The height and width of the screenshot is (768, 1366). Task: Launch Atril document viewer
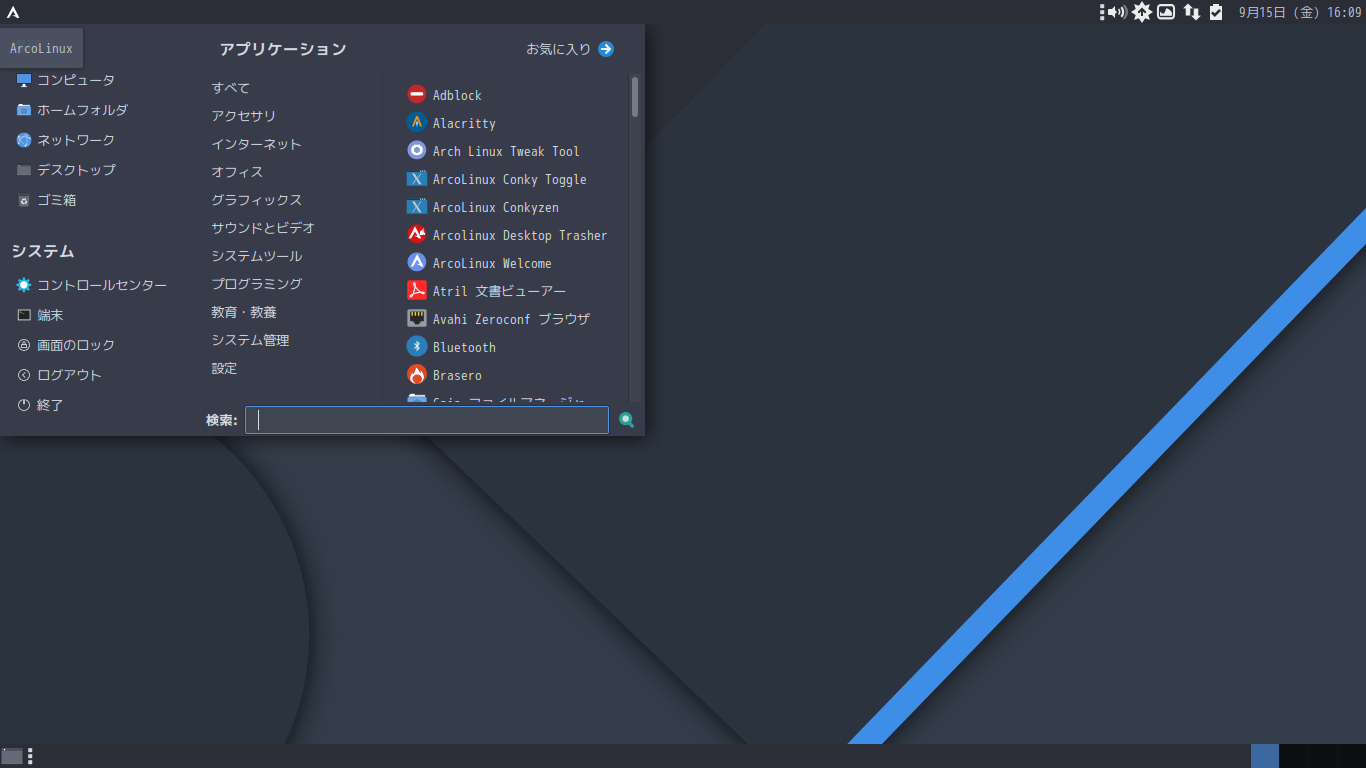[487, 291]
